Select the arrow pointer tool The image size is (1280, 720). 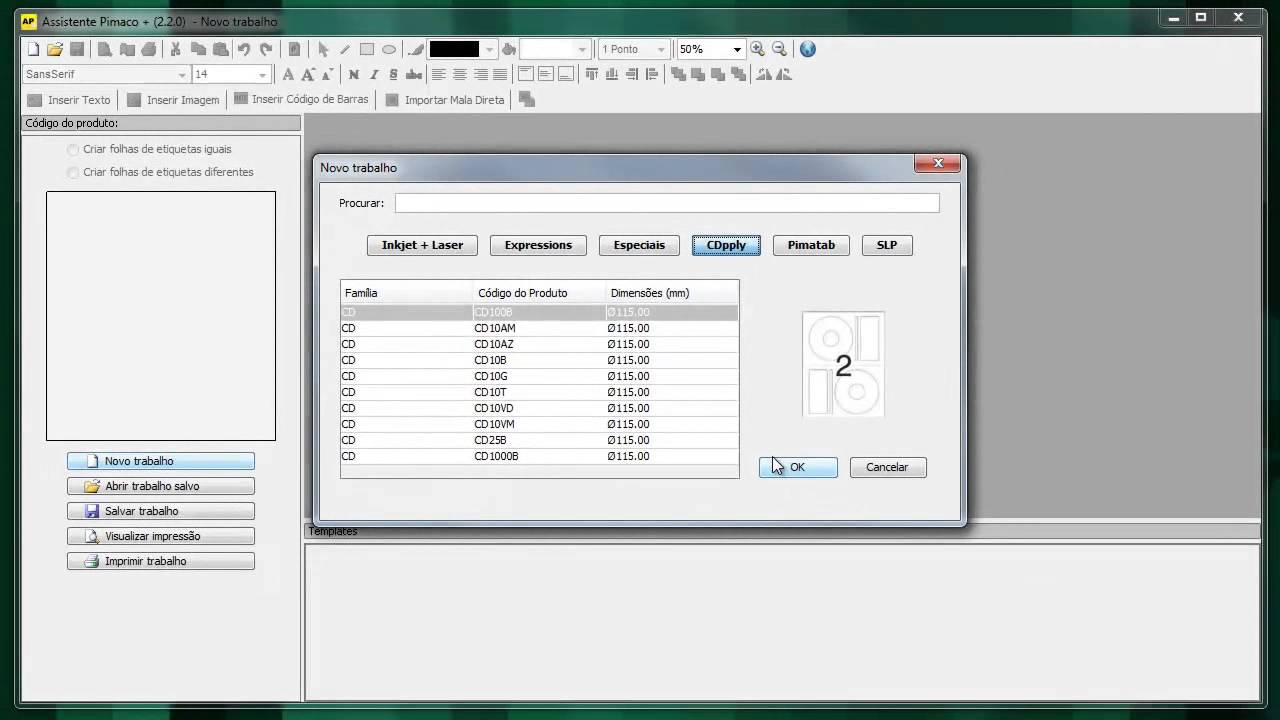pos(323,49)
